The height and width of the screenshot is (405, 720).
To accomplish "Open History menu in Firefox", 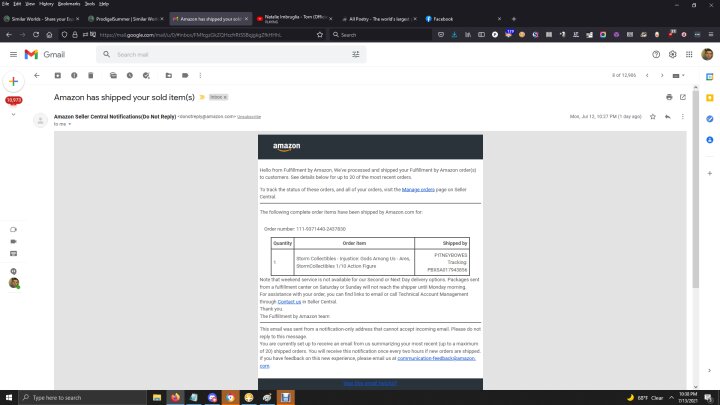I will 46,4.
